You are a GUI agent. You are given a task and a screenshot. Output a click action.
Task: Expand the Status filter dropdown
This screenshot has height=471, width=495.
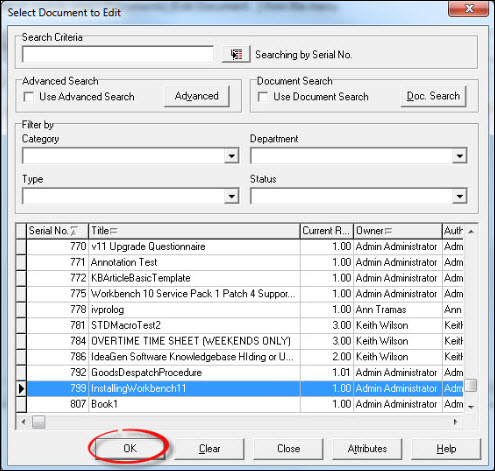[460, 196]
